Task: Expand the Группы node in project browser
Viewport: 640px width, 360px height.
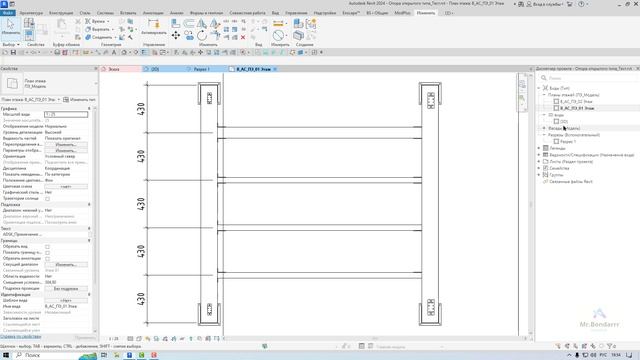Action: (539, 175)
